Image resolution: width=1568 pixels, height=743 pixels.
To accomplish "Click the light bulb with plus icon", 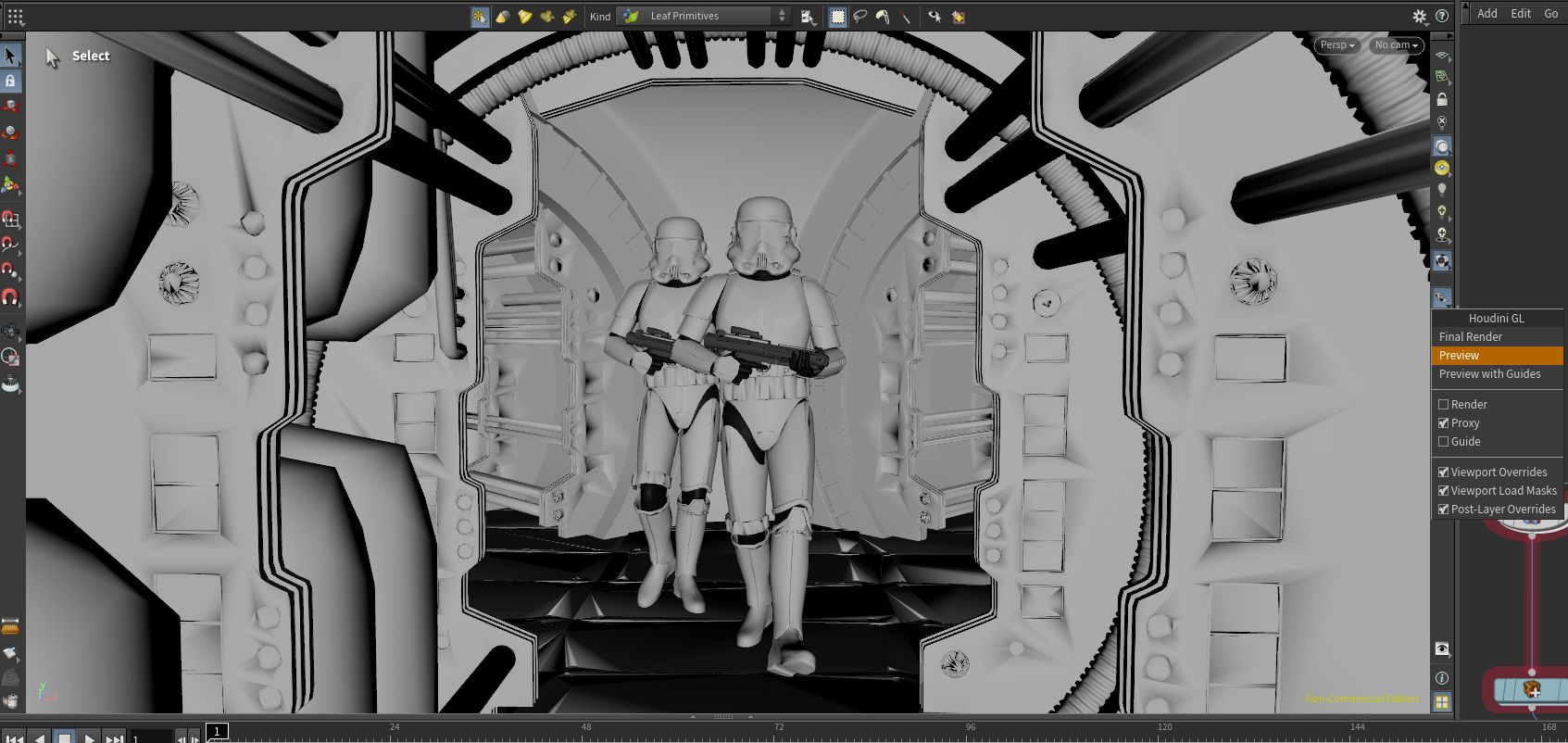I will tap(1442, 212).
